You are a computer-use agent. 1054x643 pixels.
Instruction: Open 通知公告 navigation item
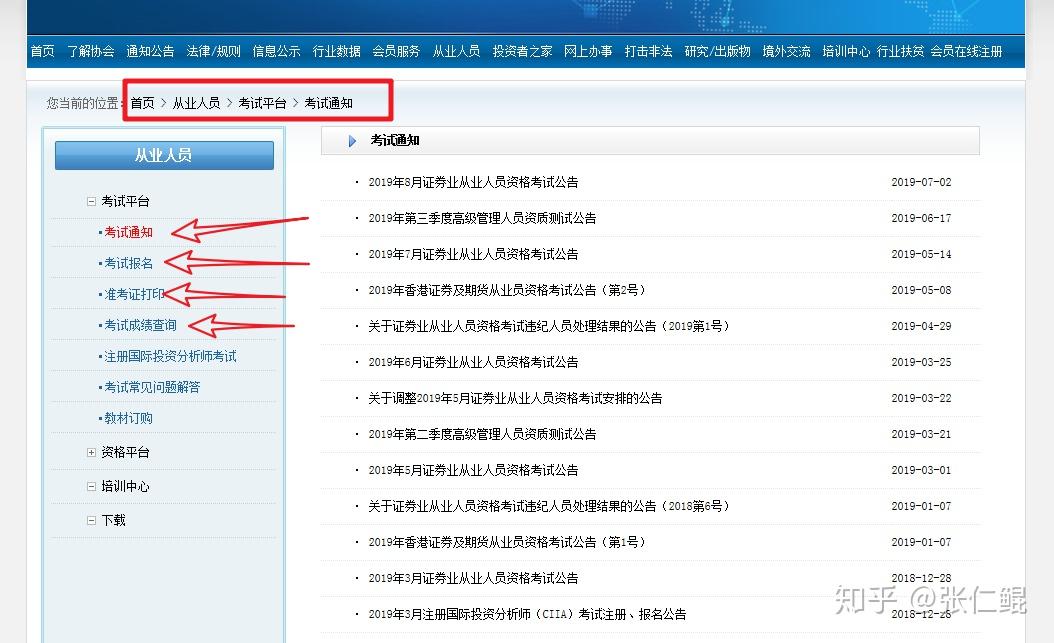(150, 51)
